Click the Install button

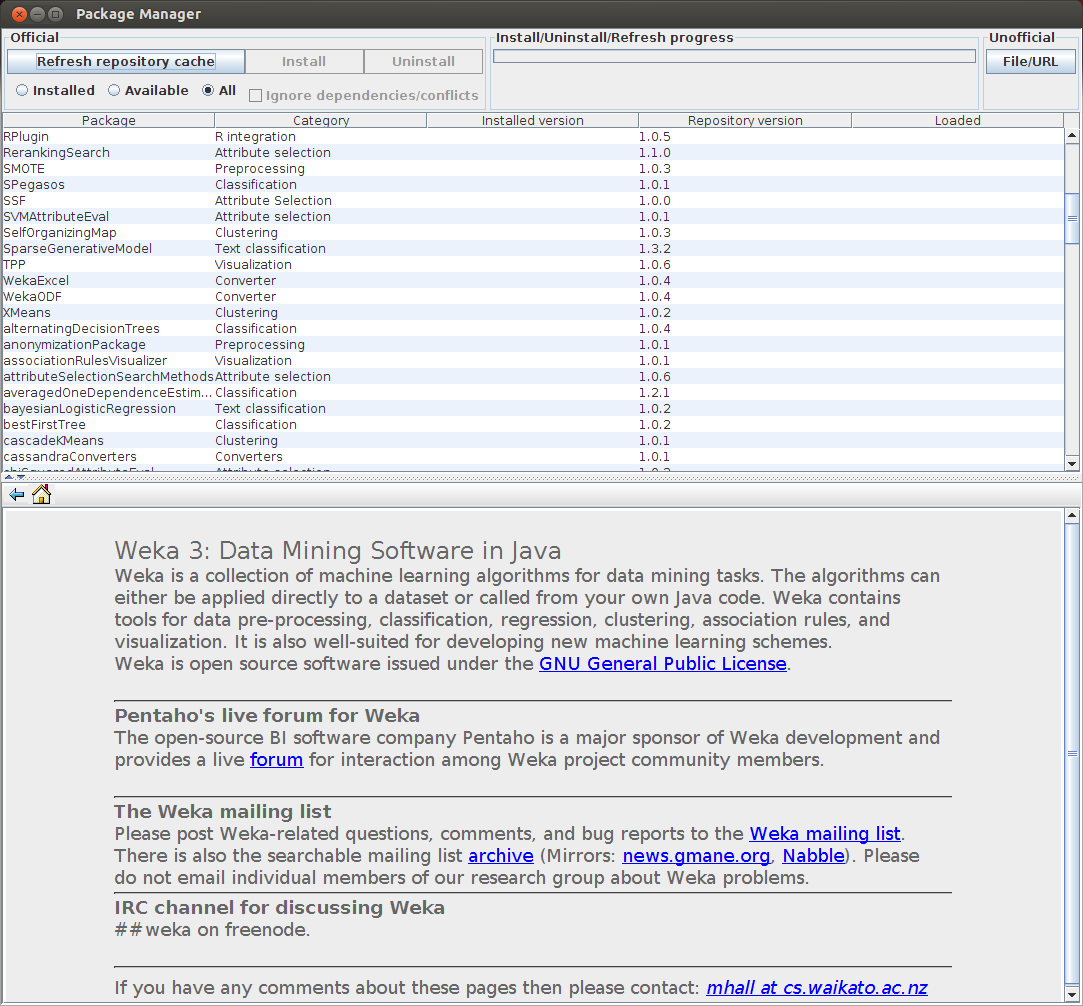tap(304, 61)
